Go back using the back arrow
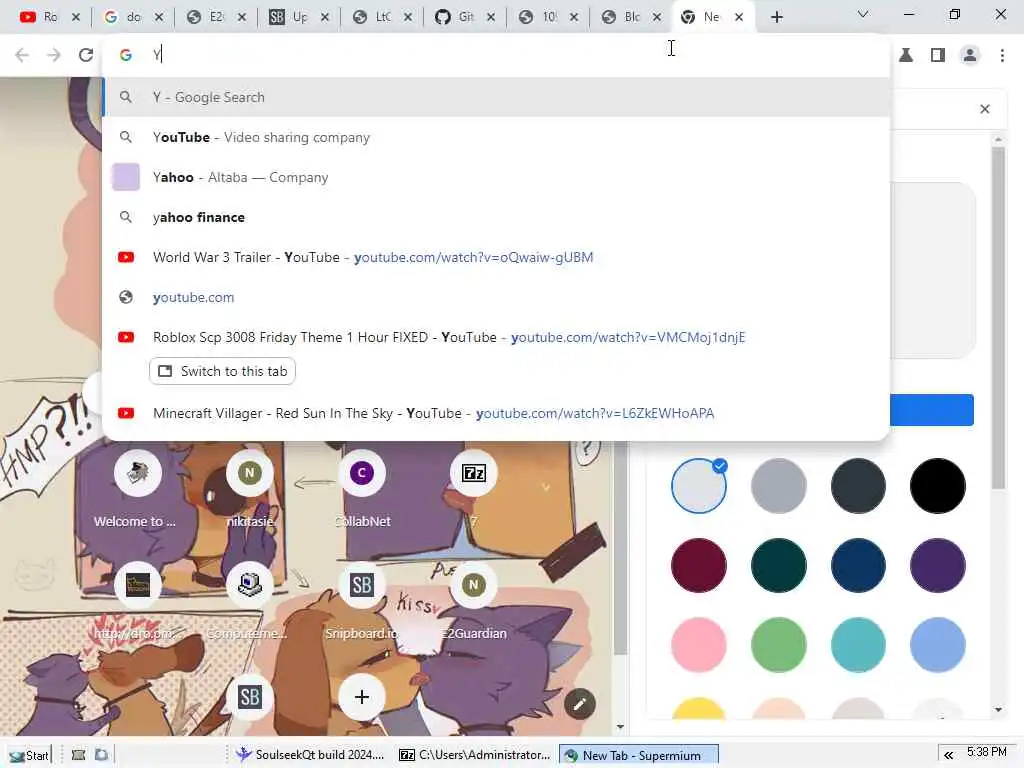Image resolution: width=1024 pixels, height=768 pixels. [x=22, y=55]
